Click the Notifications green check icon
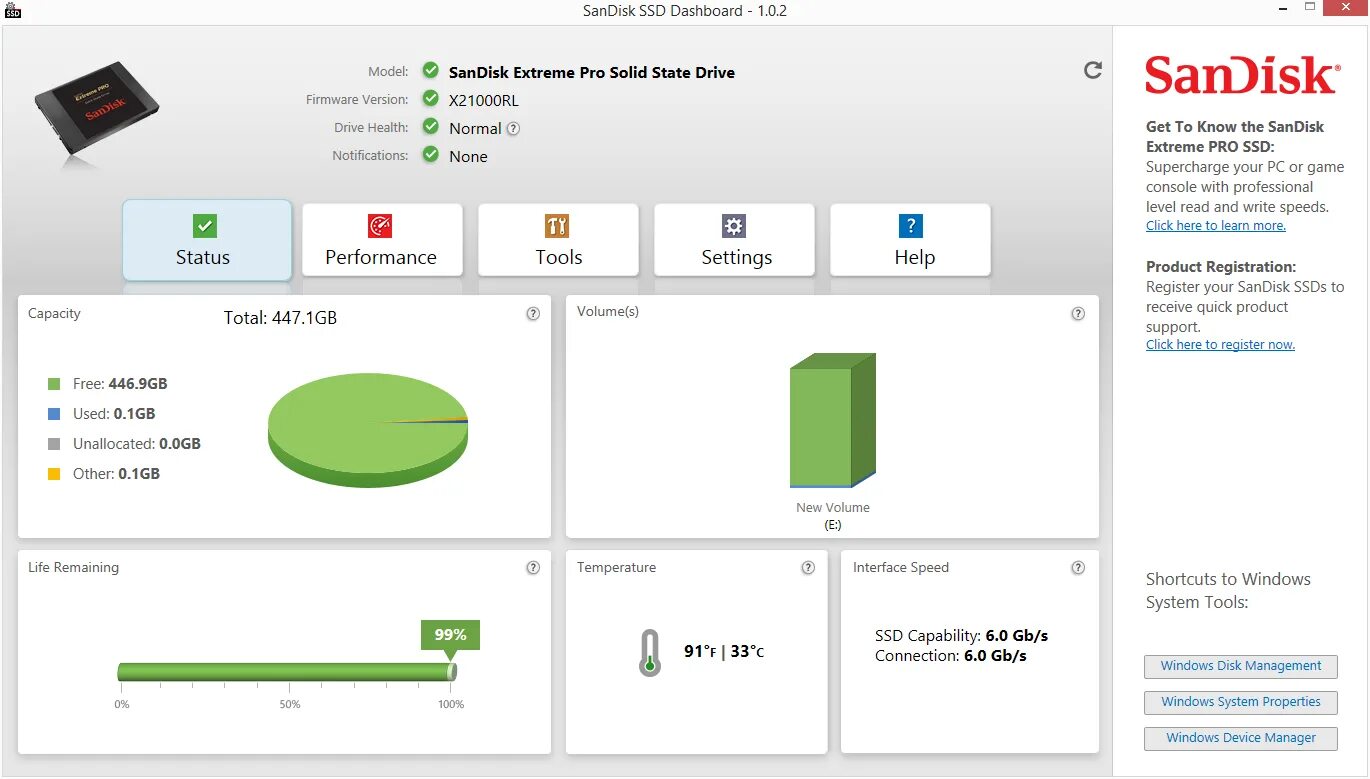Viewport: 1370px width, 779px height. pyautogui.click(x=430, y=154)
